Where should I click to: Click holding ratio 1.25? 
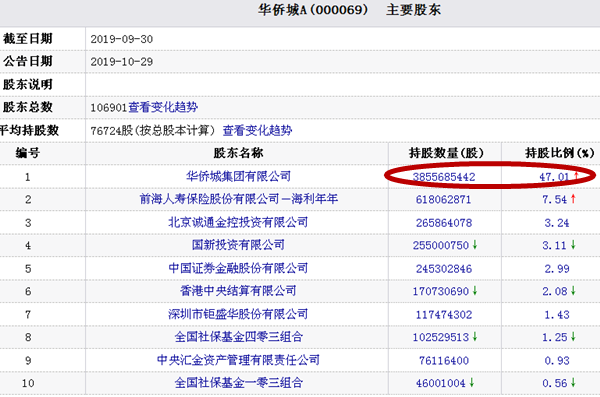[x=554, y=337]
